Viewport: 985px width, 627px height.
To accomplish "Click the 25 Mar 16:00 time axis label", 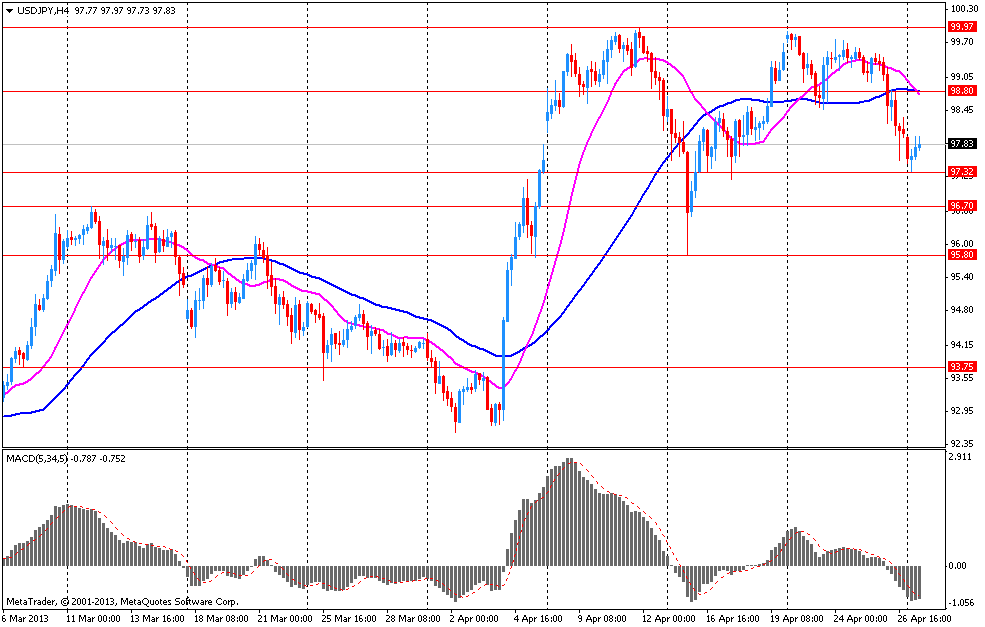I will pyautogui.click(x=349, y=619).
